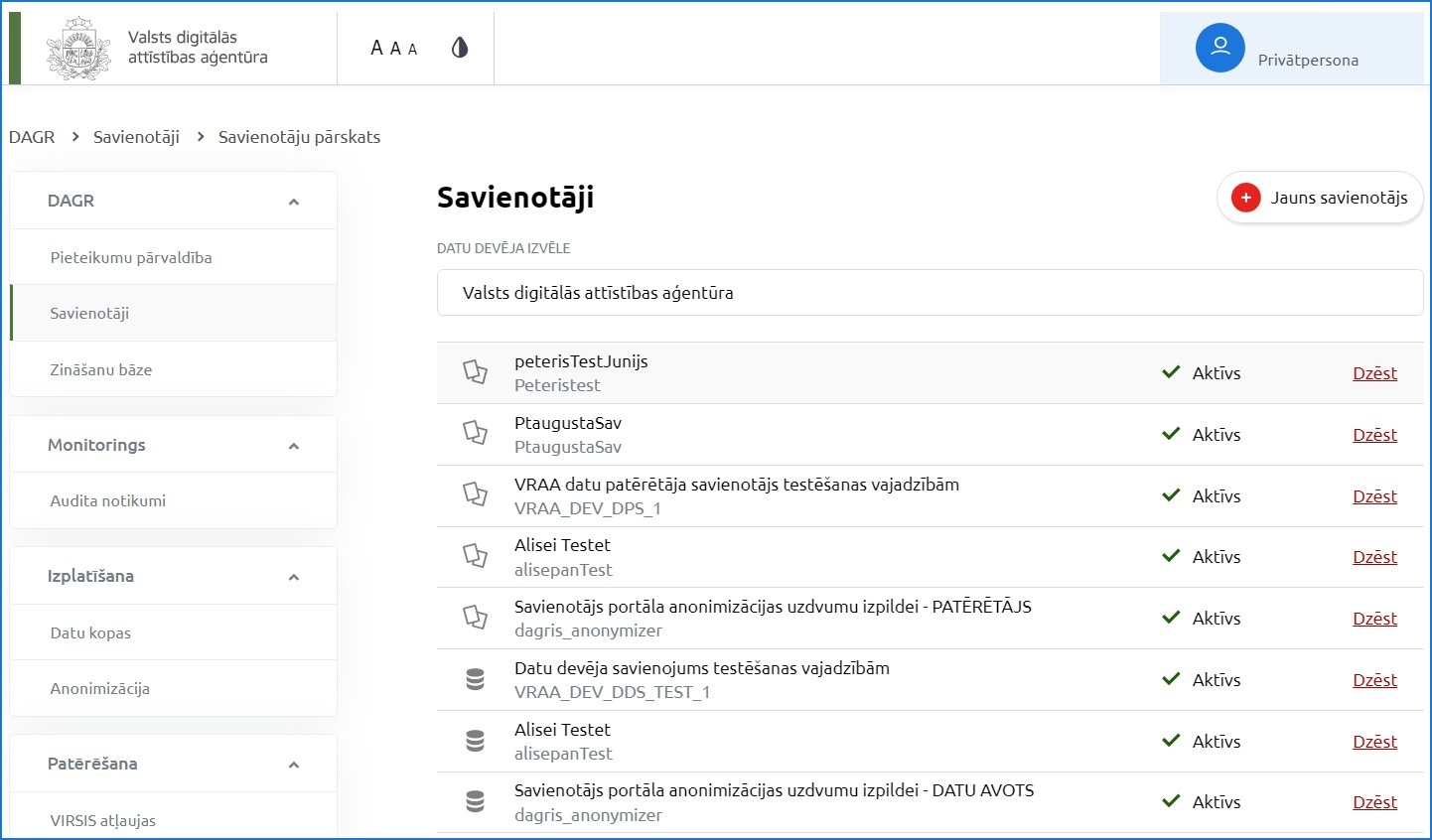
Task: Click Savienotāju pārskats breadcrumb
Action: (299, 137)
